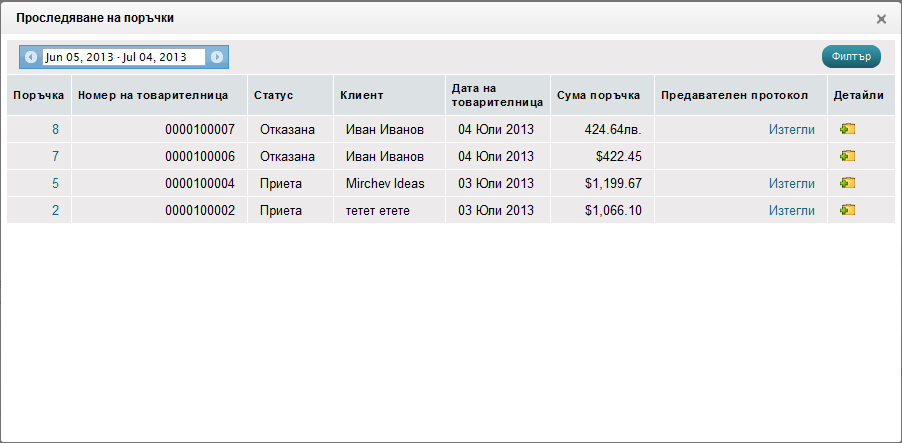Screen dimensions: 902x443
Task: Open details icon for order 8
Action: pos(847,129)
